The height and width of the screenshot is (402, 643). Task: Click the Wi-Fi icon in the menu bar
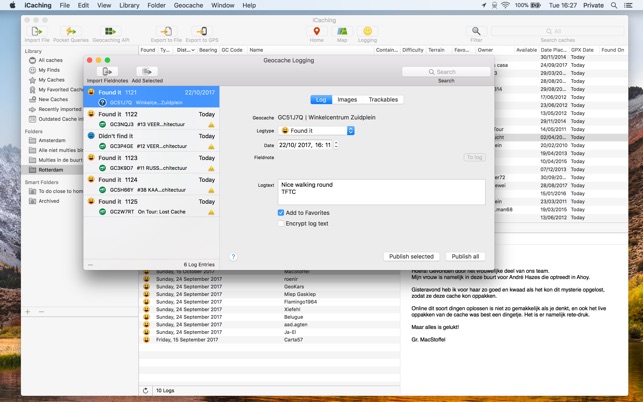[505, 5]
